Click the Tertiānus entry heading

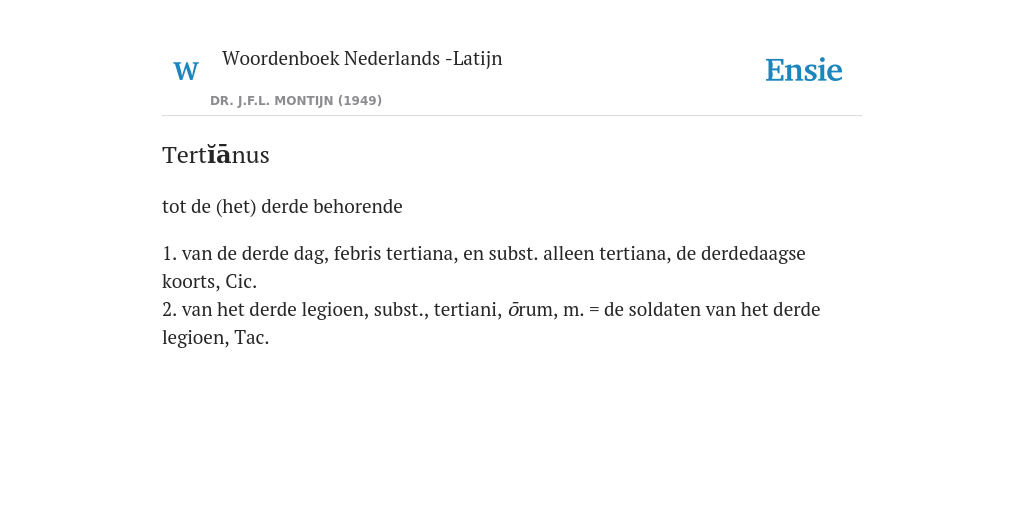click(216, 155)
